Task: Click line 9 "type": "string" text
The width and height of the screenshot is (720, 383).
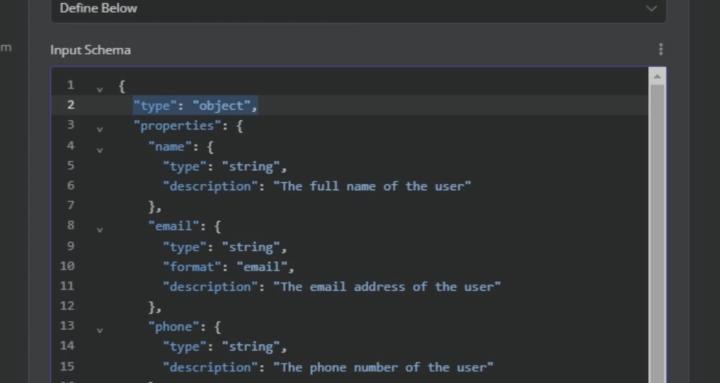Action: coord(225,247)
